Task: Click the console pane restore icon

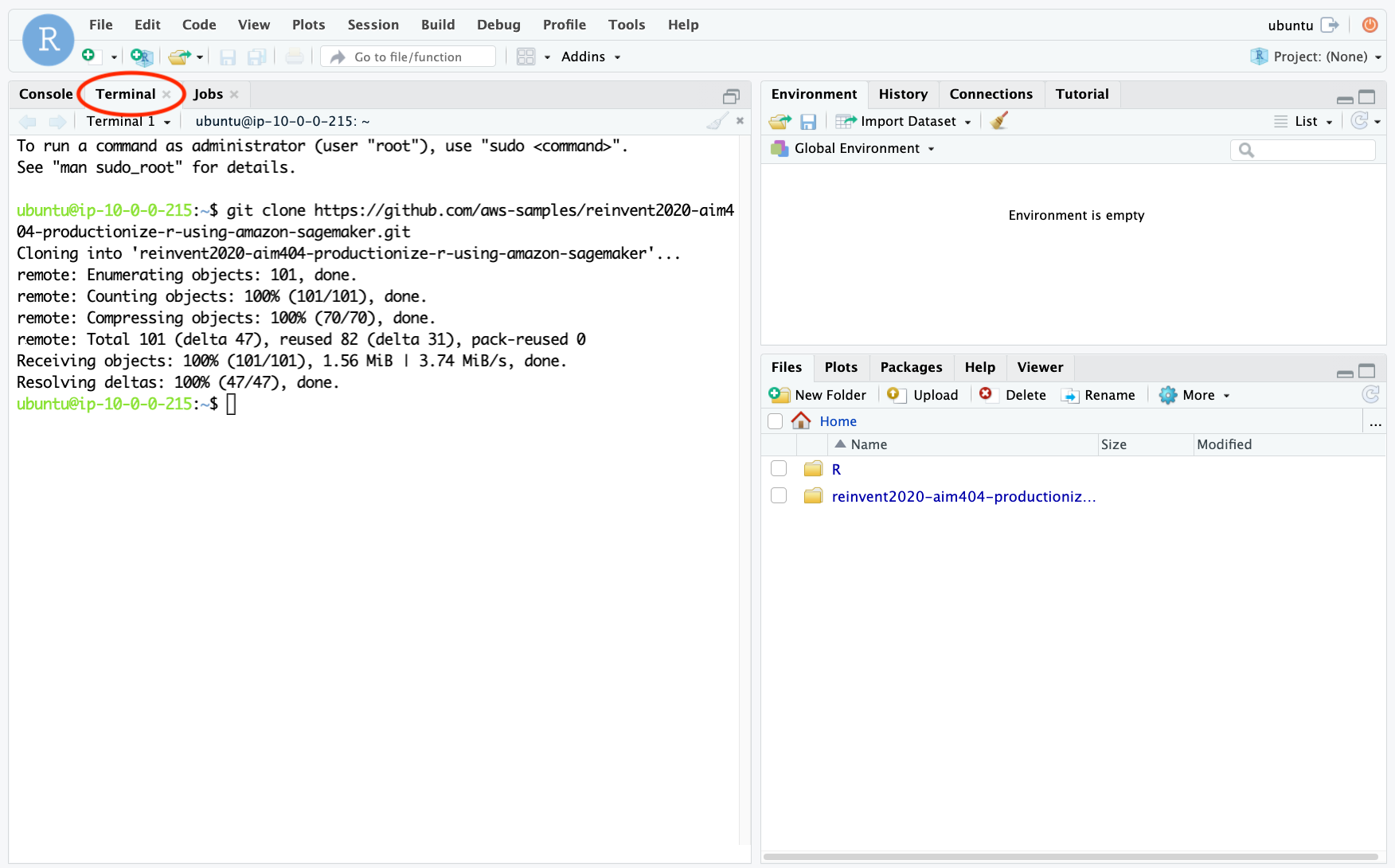Action: [731, 96]
